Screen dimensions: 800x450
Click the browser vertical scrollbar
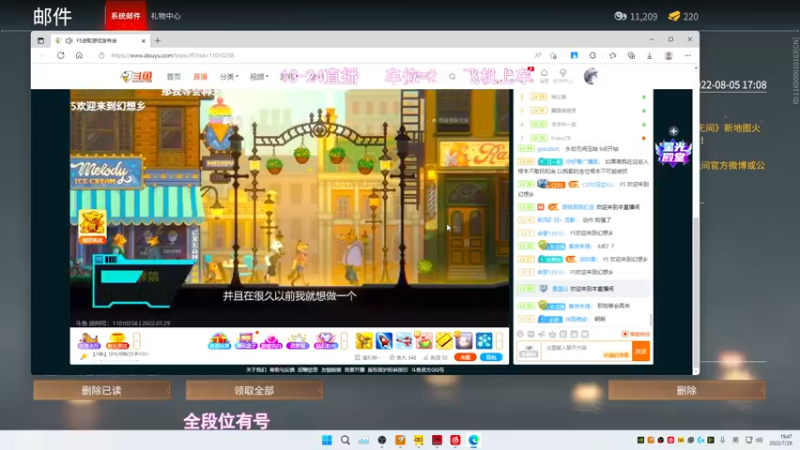pos(696,293)
